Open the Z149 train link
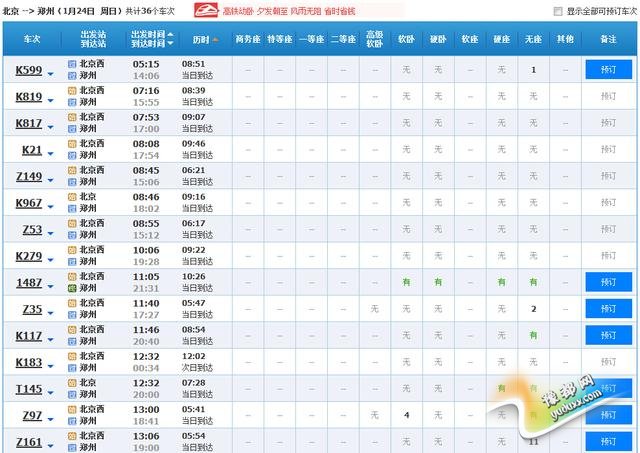640x453 pixels. 30,176
